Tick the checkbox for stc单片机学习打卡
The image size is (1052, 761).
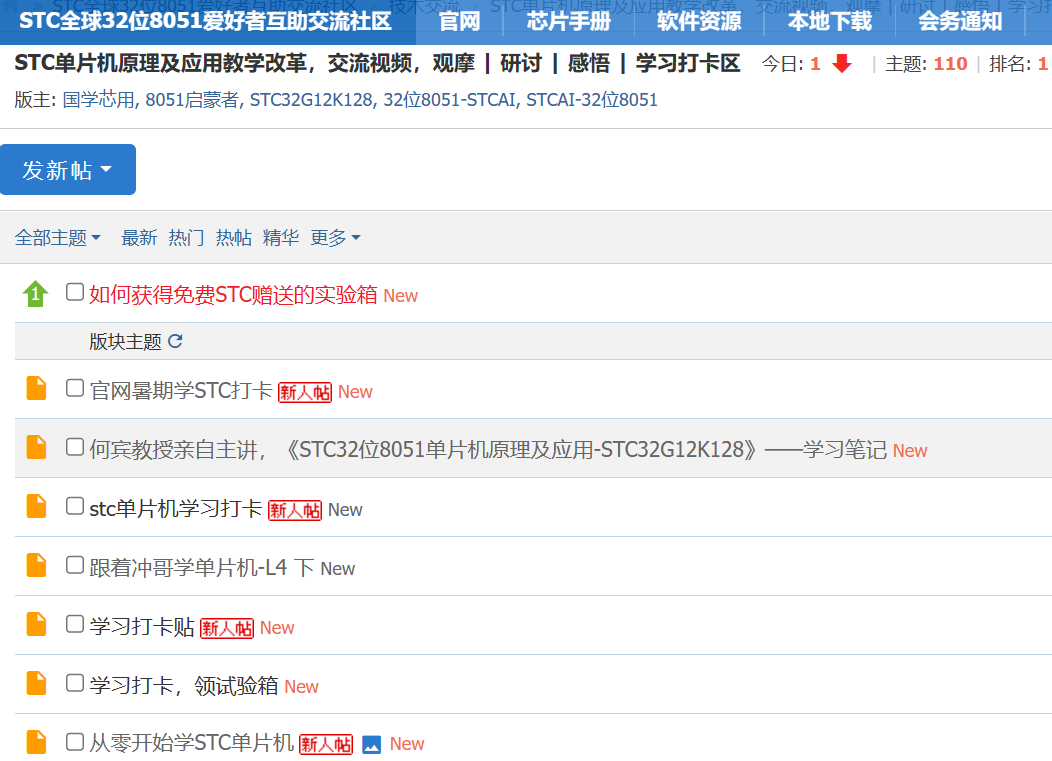pos(75,506)
